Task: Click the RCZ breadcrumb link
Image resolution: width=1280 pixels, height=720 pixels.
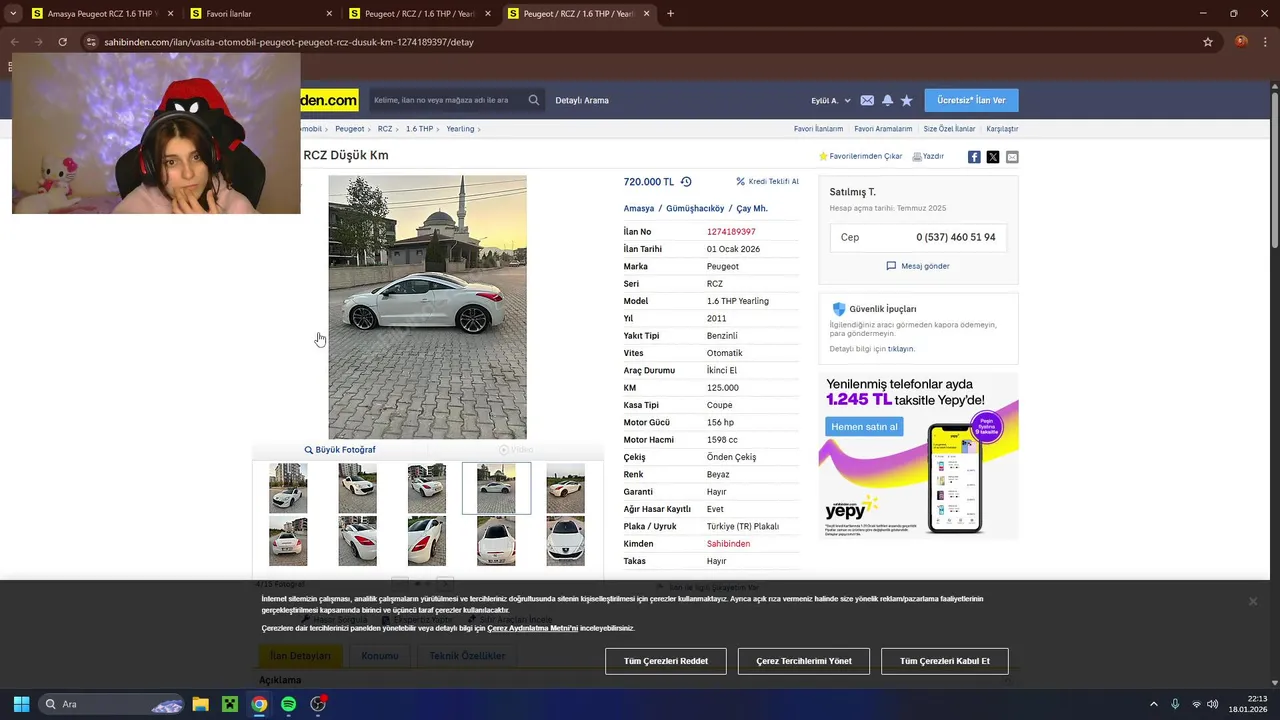Action: (385, 129)
